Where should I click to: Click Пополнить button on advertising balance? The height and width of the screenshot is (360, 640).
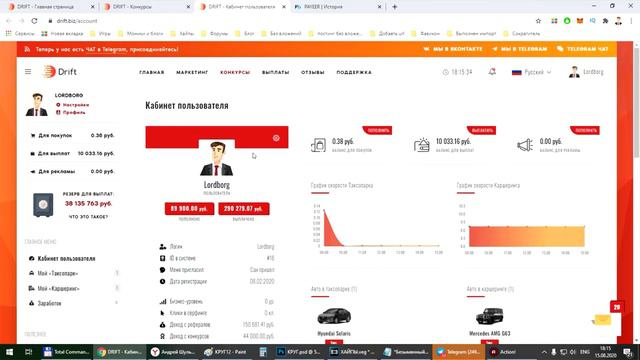point(585,130)
